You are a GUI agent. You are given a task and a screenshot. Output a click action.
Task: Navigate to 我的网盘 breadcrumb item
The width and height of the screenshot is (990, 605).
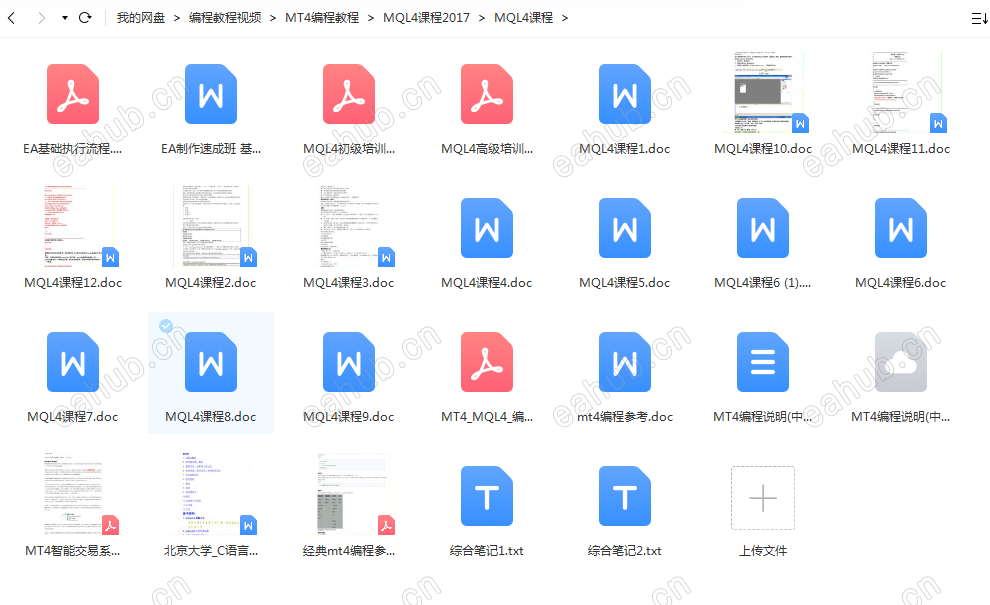pos(141,17)
